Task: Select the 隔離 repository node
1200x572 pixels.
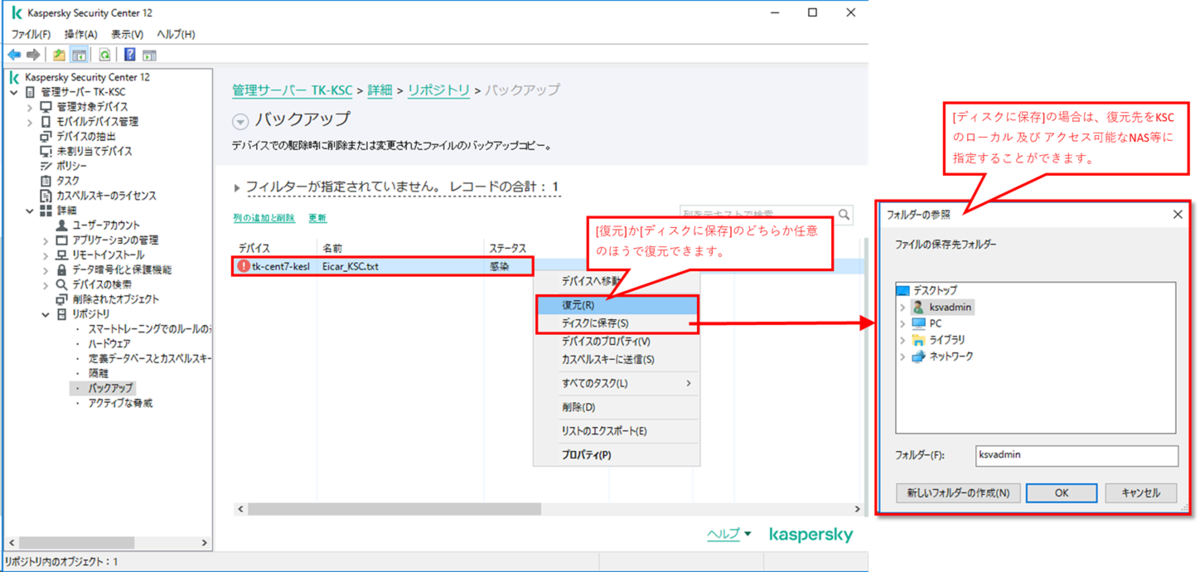Action: click(x=98, y=373)
